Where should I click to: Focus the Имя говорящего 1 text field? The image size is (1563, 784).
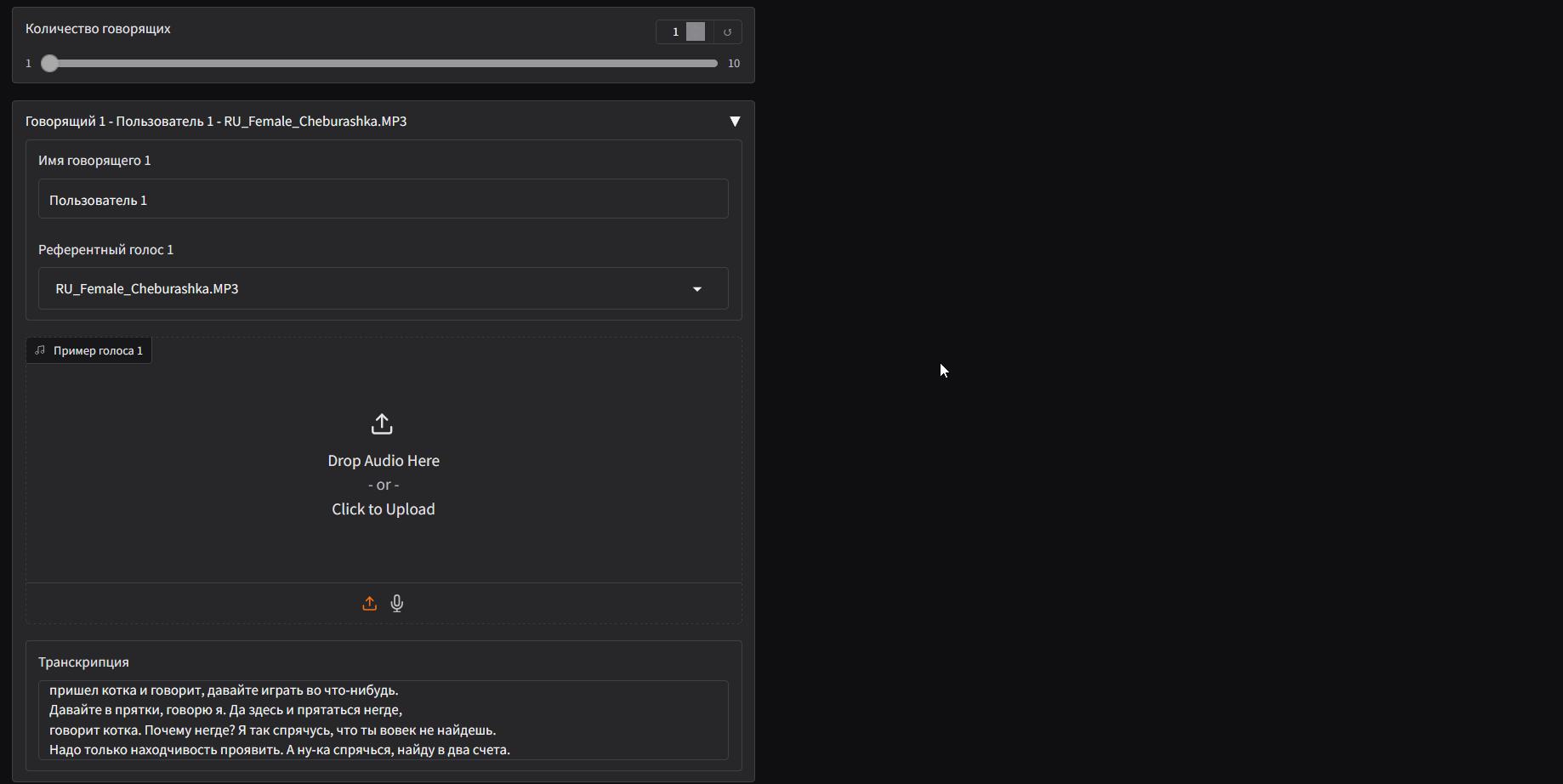coord(384,199)
